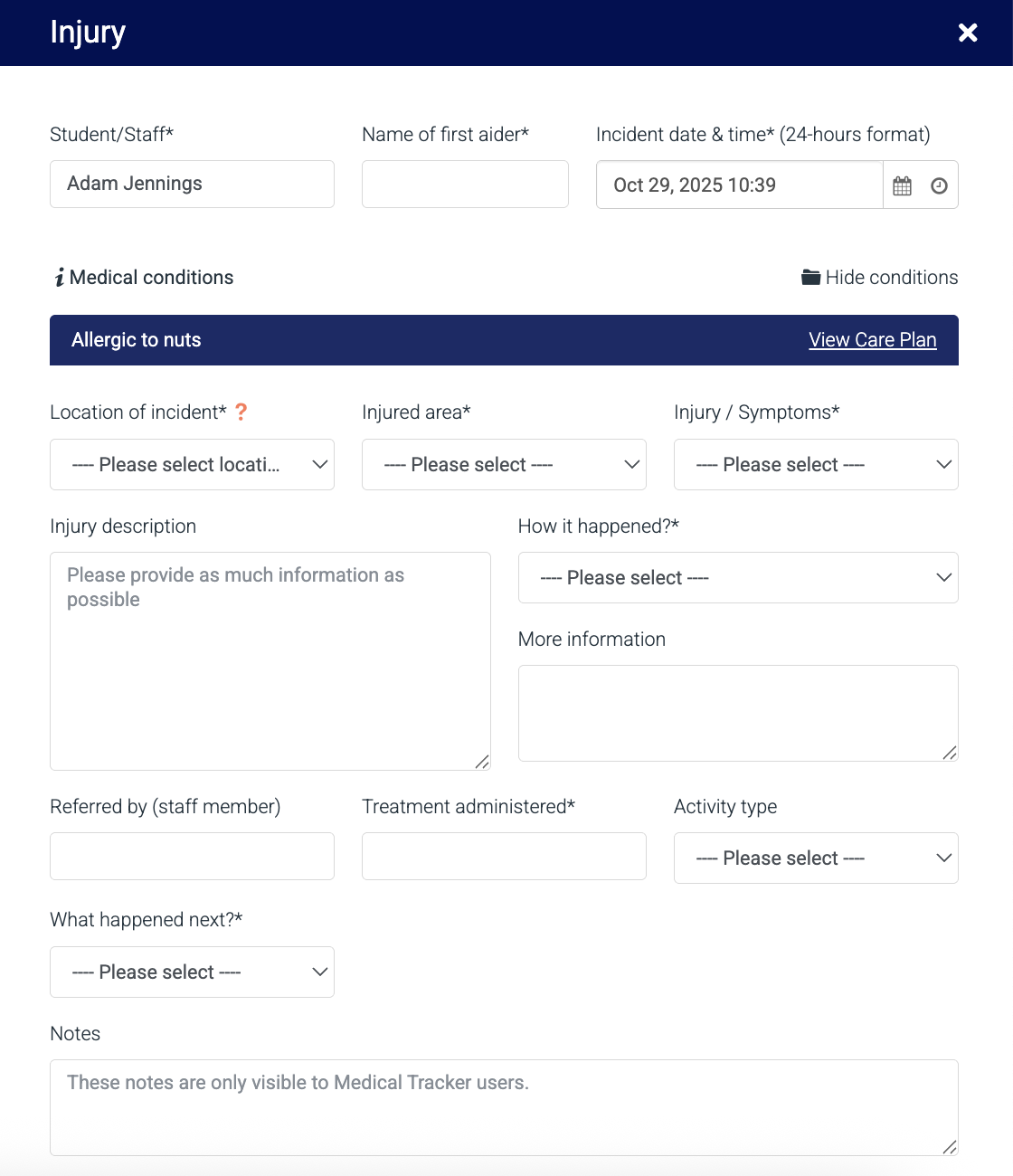The image size is (1013, 1176).
Task: Expand the Location of incident dropdown
Action: (x=192, y=465)
